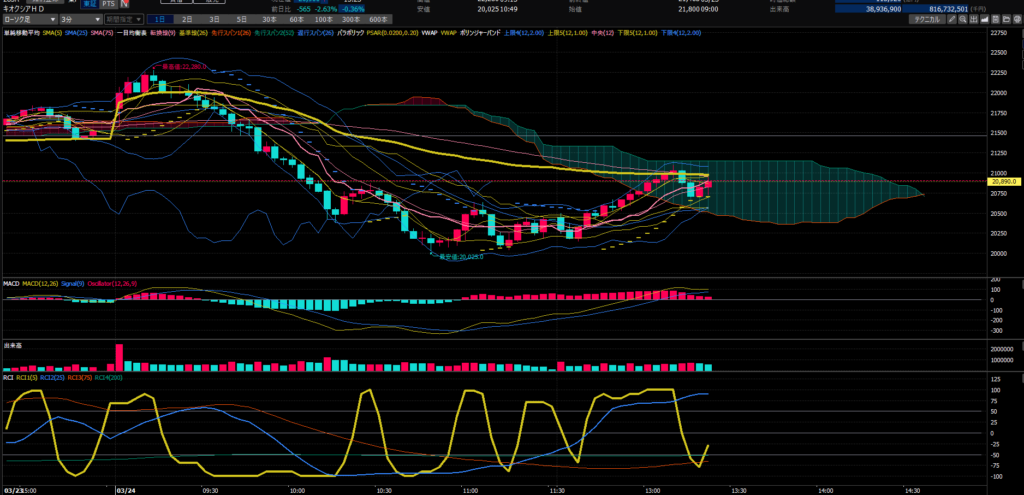Click the red N news icon

click(x=124, y=4)
